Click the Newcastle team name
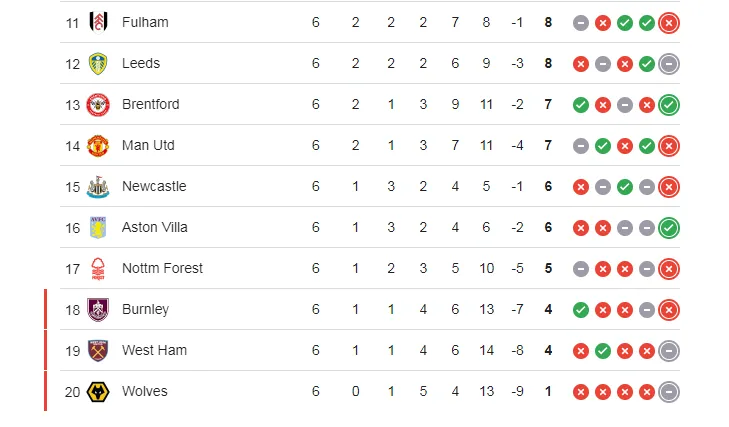 tap(154, 186)
